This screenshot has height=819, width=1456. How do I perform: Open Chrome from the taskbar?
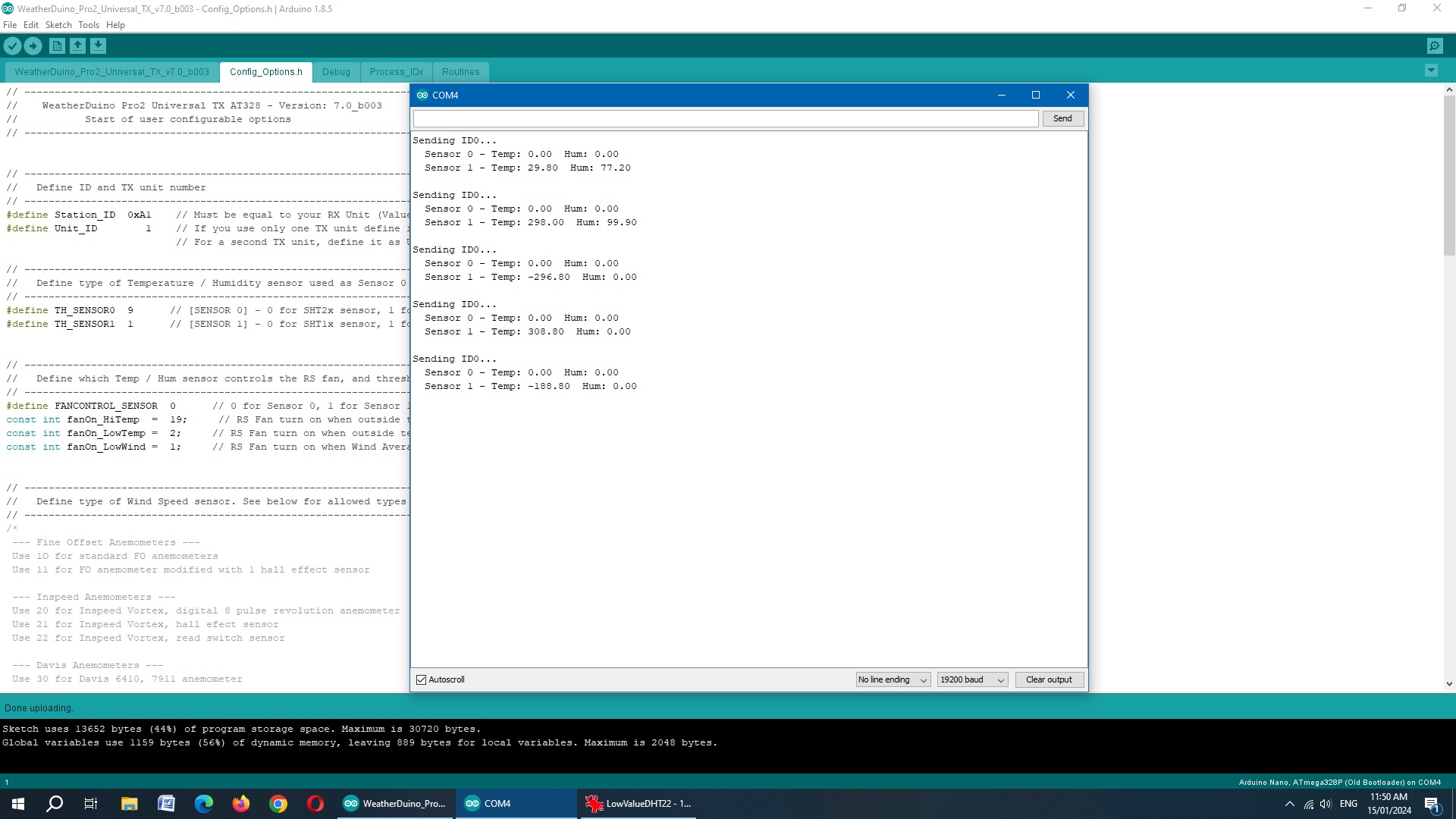(278, 804)
